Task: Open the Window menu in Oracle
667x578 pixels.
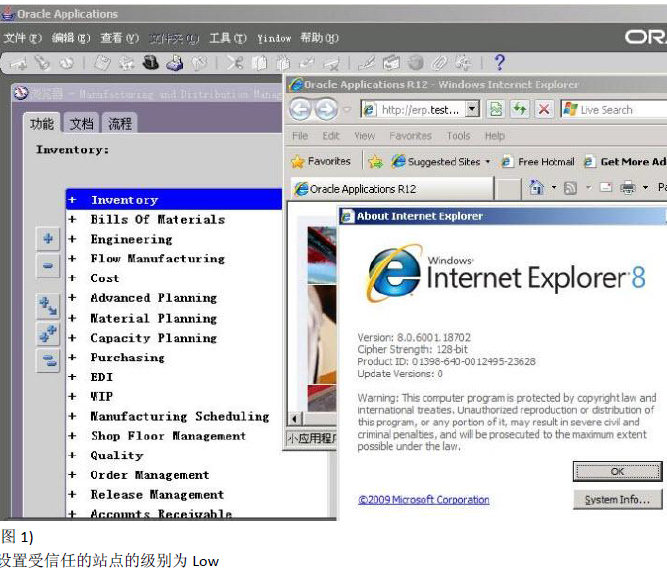Action: point(274,38)
